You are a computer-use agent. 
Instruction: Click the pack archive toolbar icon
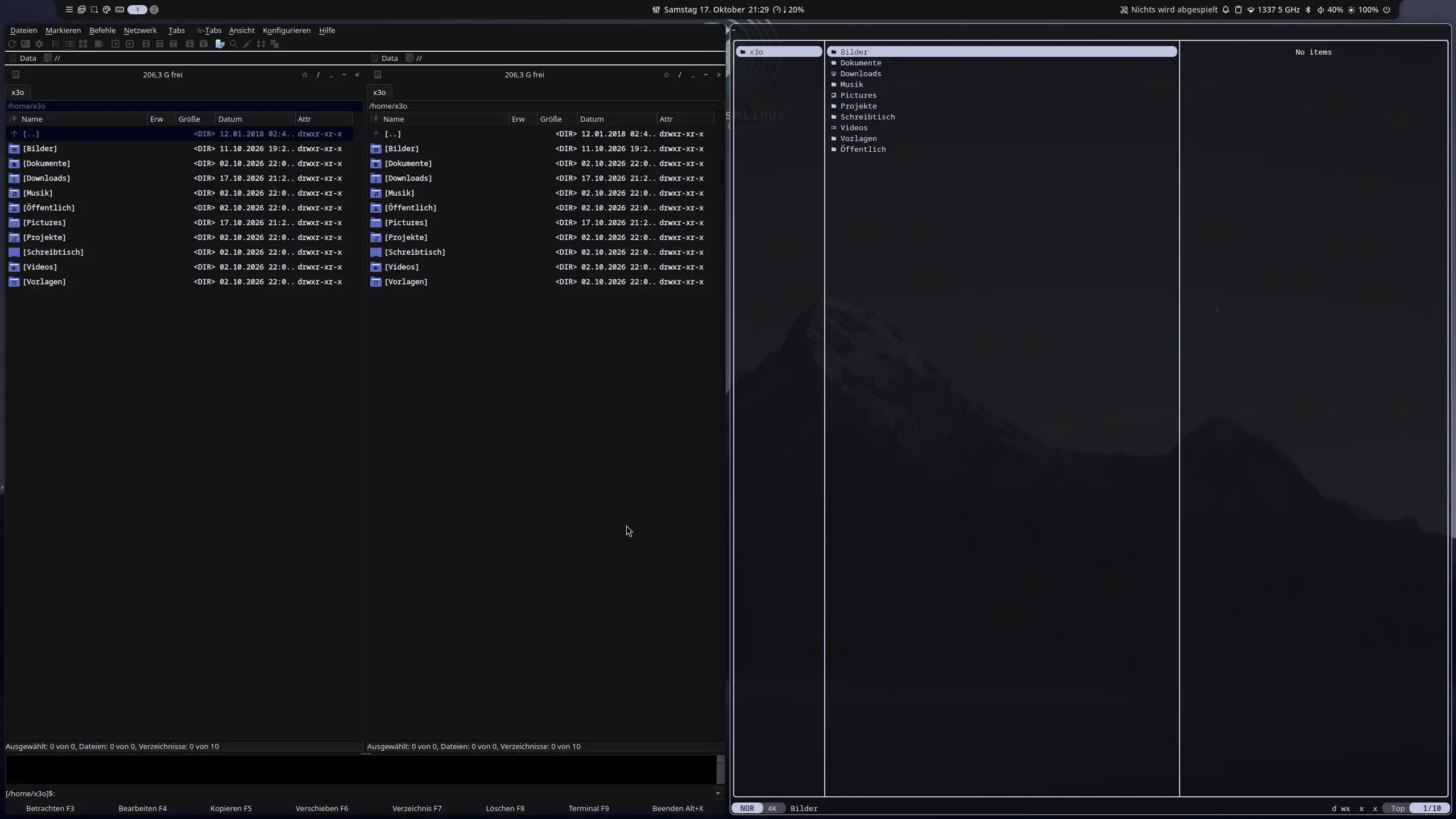(190, 44)
